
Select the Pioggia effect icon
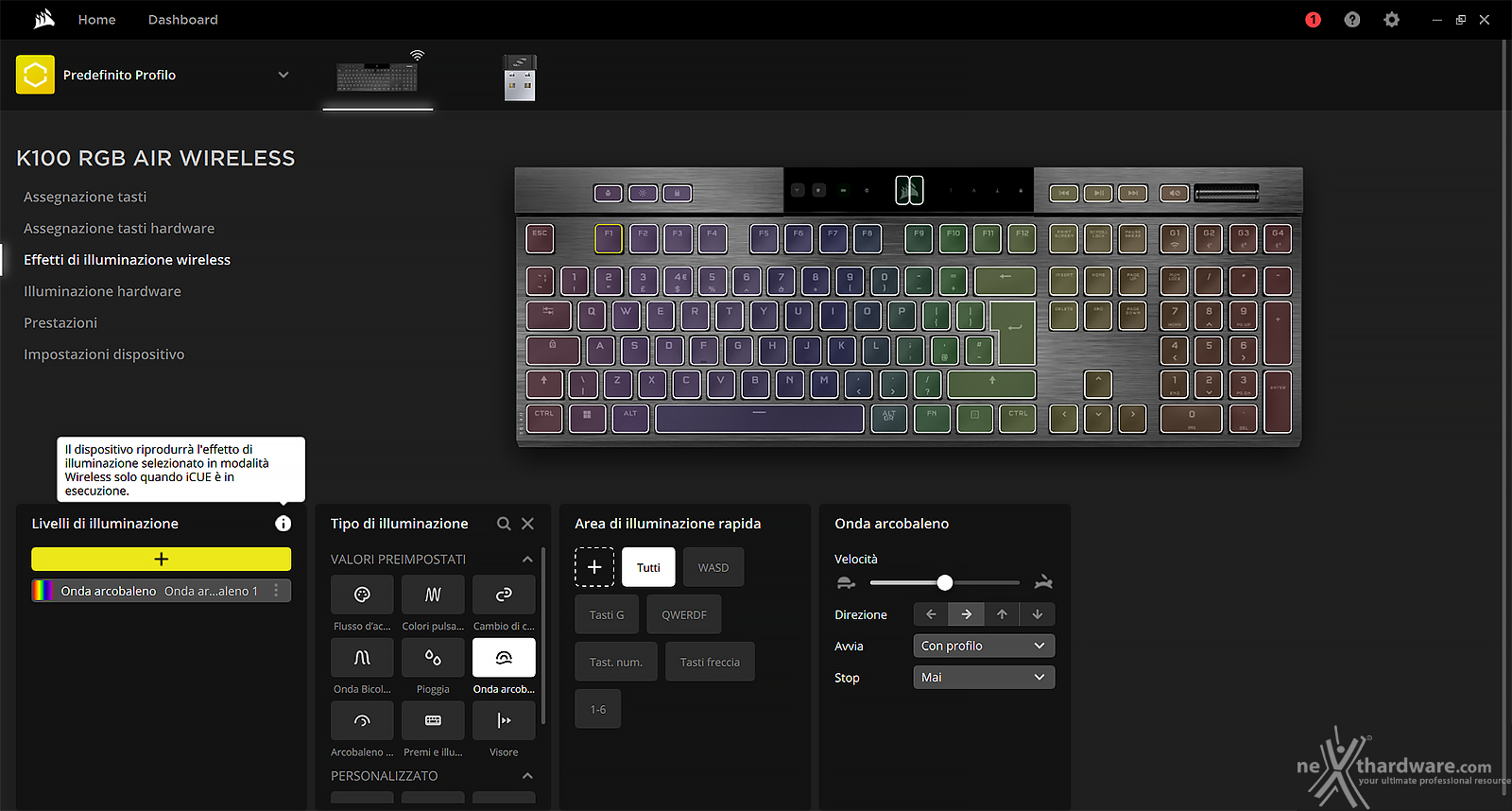click(x=433, y=658)
